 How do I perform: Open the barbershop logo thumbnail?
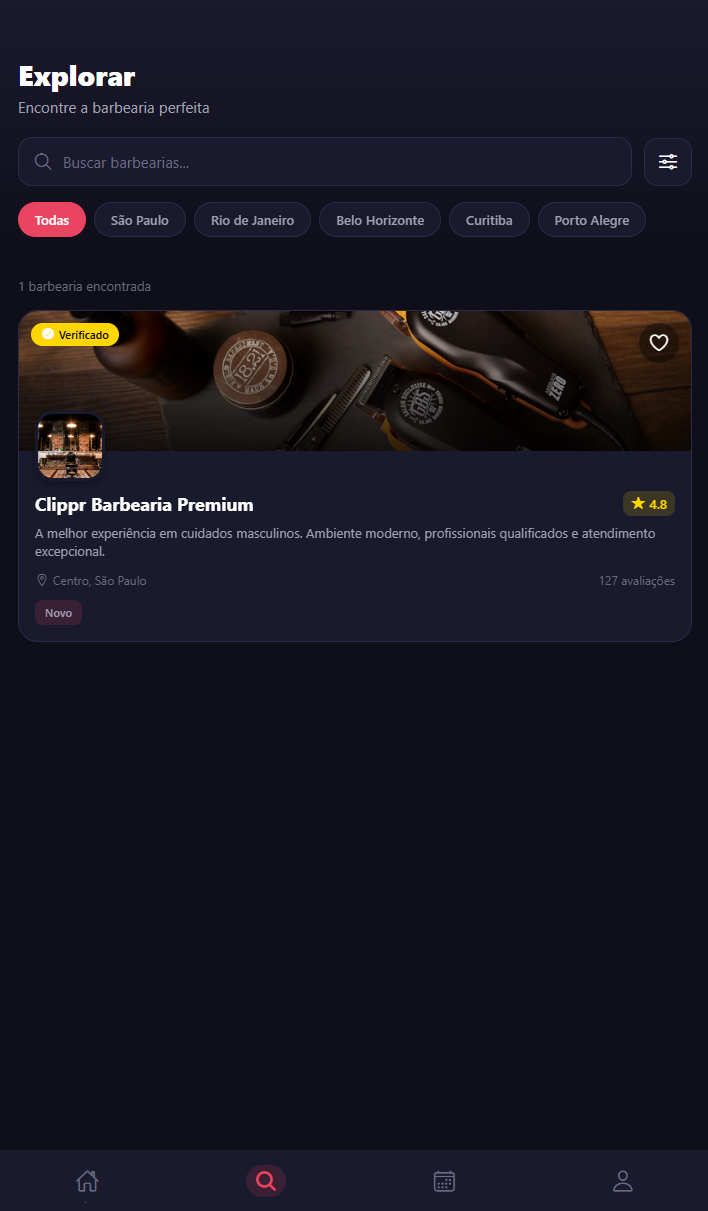point(70,446)
